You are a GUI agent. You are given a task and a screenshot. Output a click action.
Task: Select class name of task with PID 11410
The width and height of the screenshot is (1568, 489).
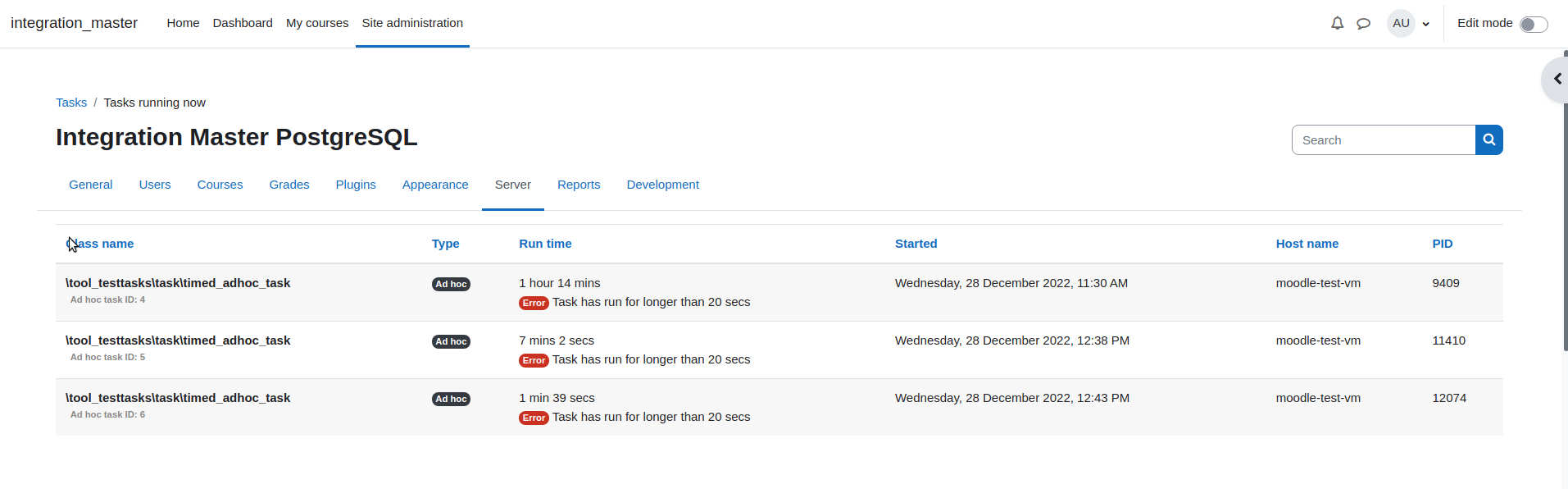tap(178, 340)
